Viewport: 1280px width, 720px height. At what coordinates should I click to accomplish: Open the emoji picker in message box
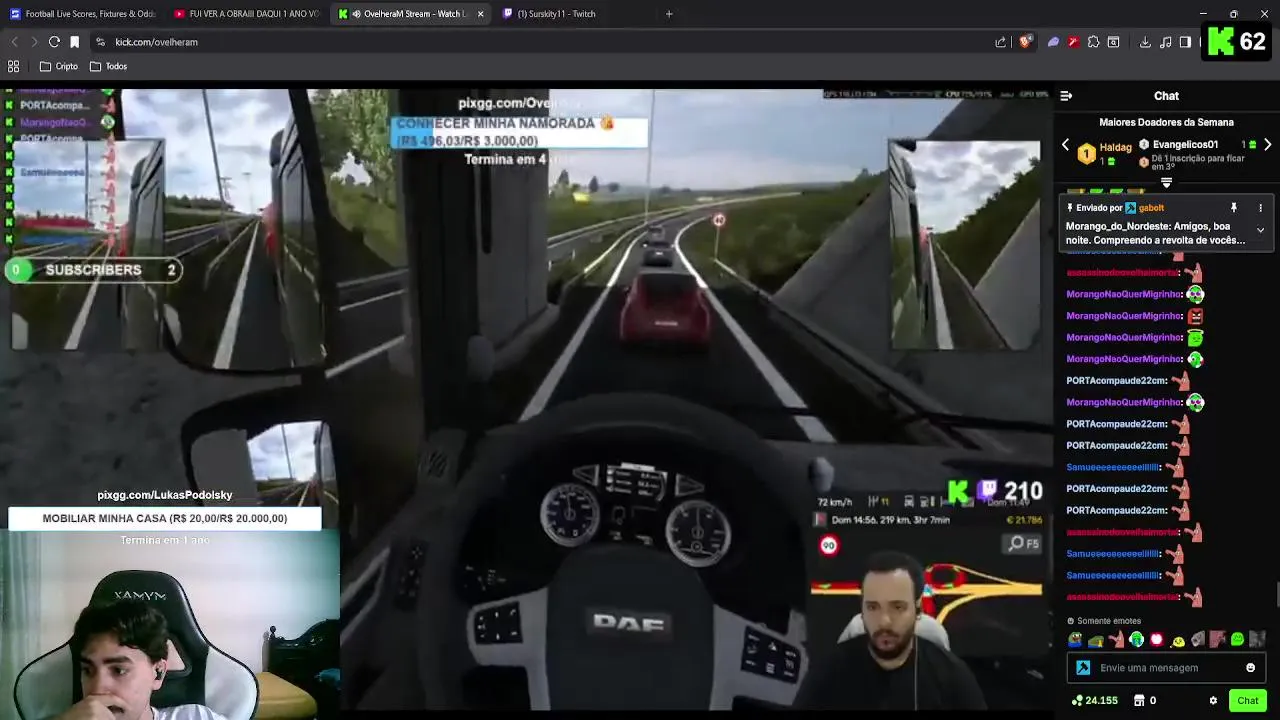click(x=1250, y=668)
